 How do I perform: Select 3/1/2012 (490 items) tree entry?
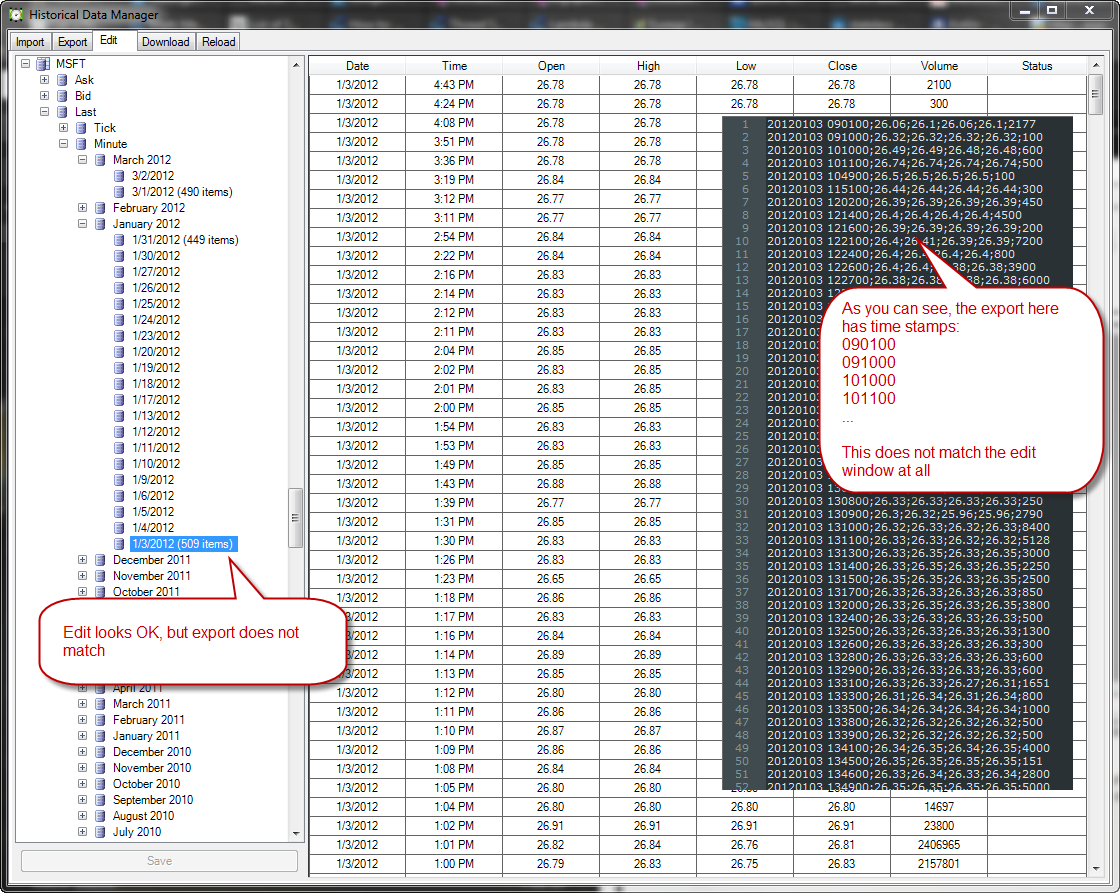pos(182,192)
